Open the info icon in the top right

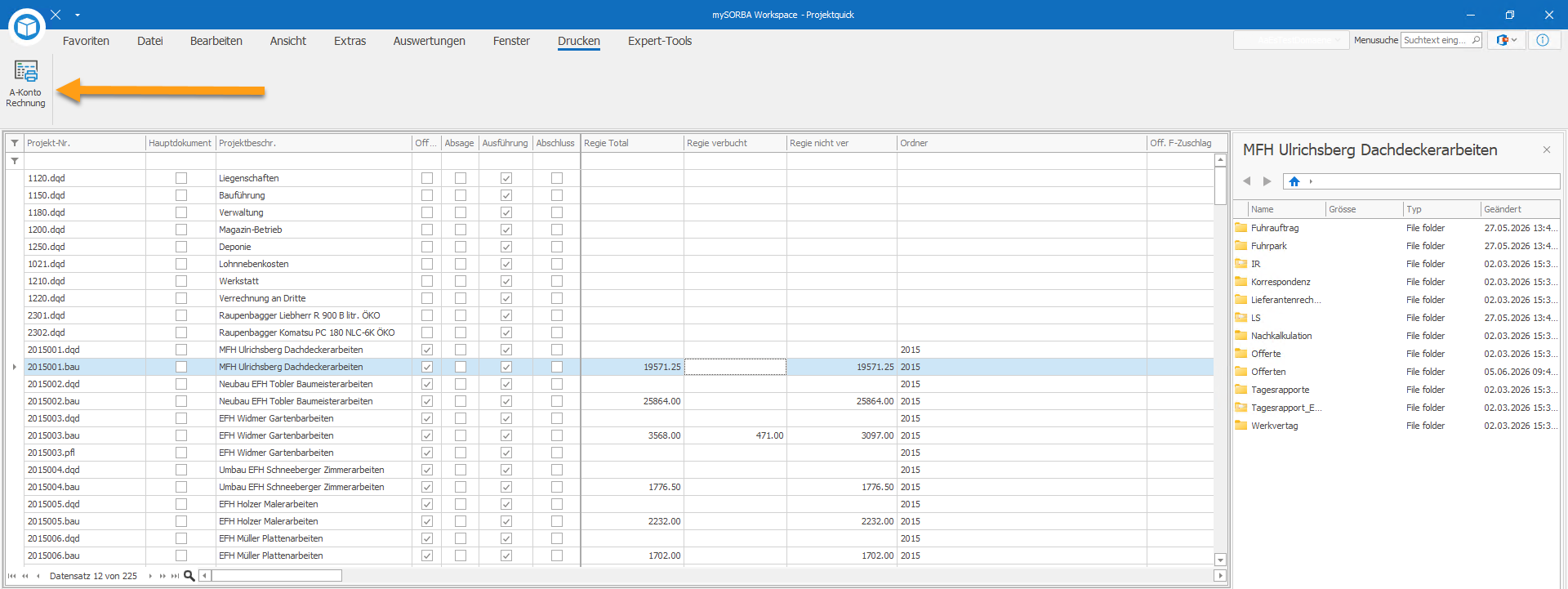(1543, 40)
